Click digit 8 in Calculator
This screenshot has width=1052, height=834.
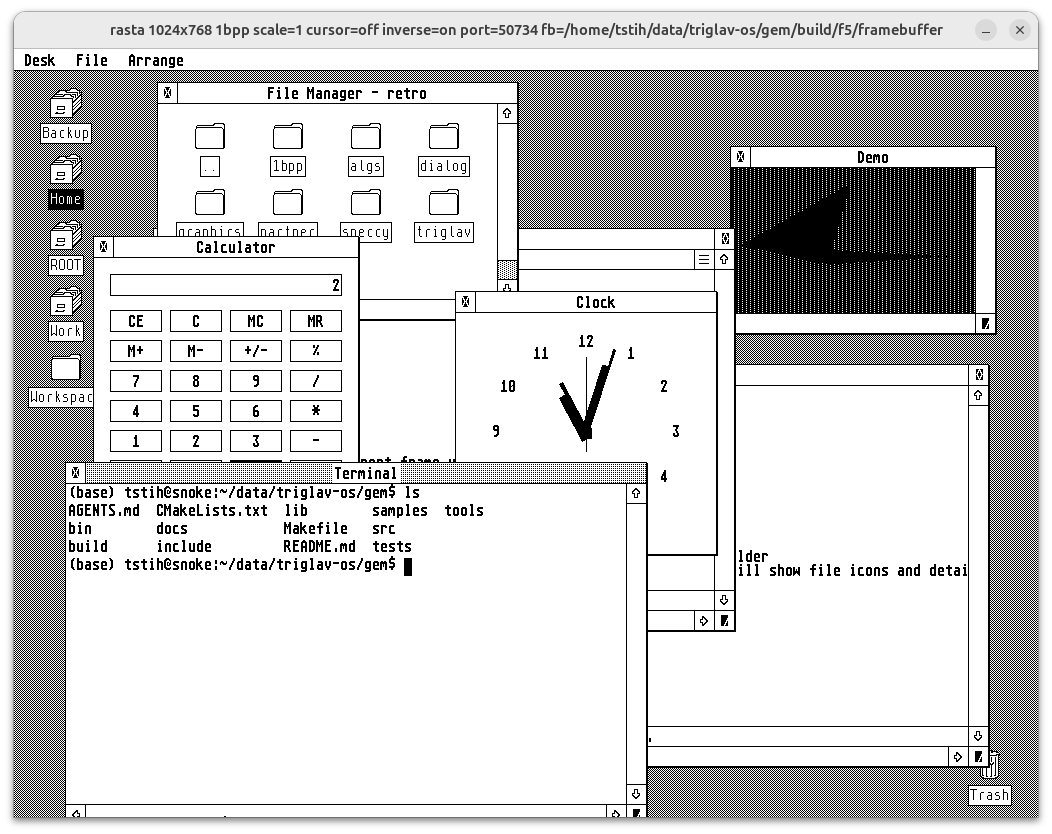click(196, 381)
